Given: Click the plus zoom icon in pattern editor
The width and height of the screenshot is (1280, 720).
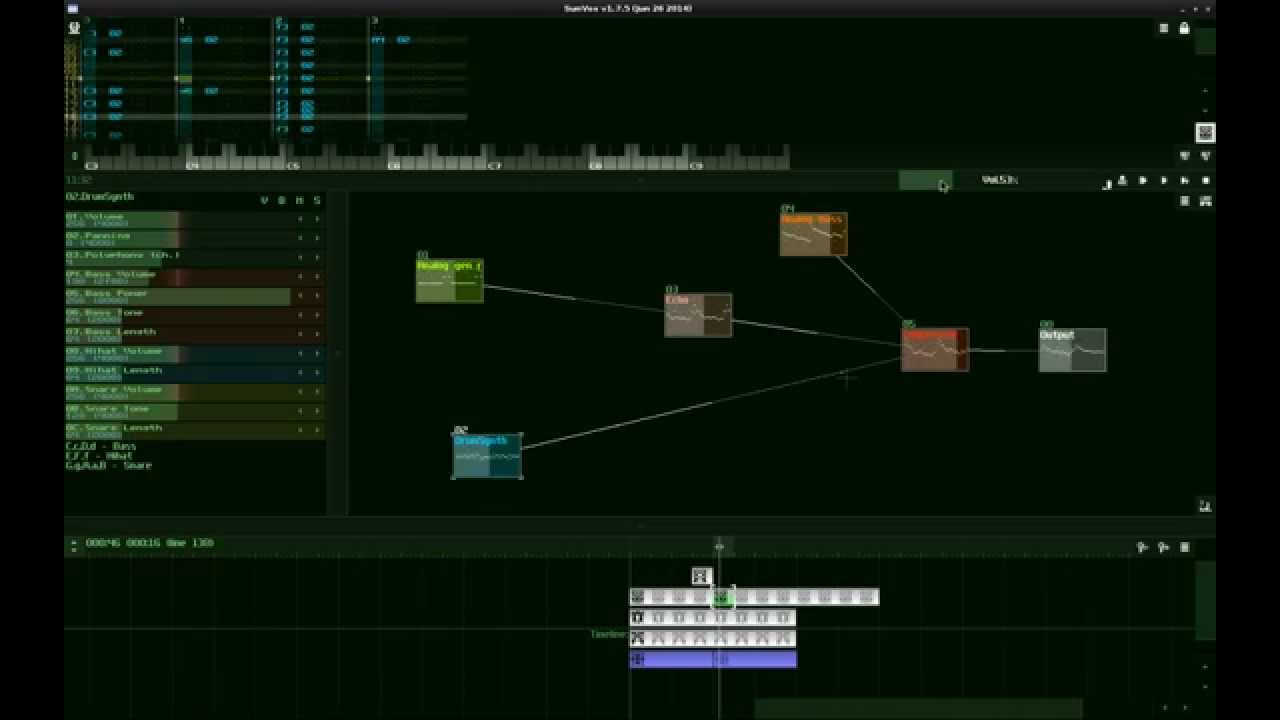Looking at the screenshot, I should tap(1205, 90).
